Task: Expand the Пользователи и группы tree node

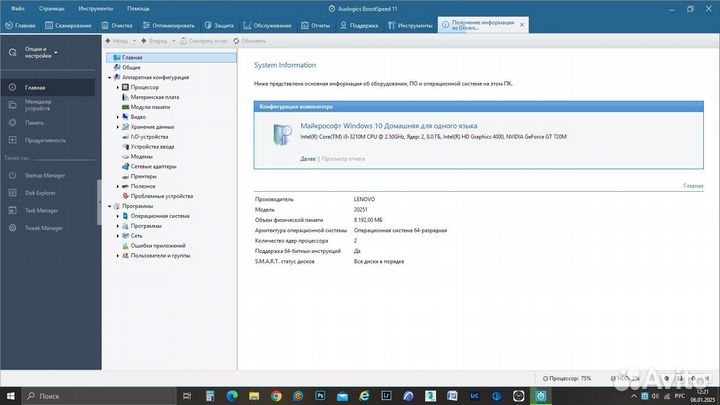Action: [x=118, y=256]
